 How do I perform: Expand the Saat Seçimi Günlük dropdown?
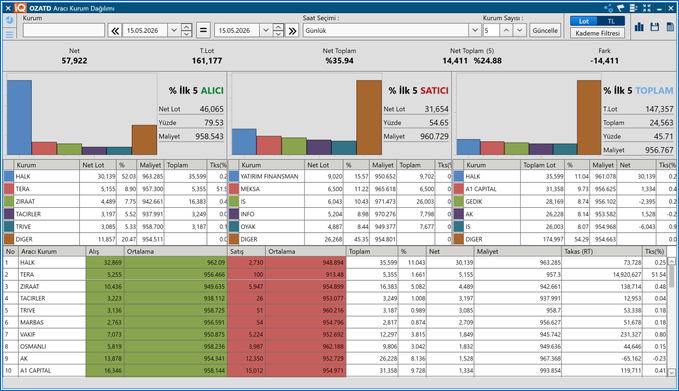[475, 30]
